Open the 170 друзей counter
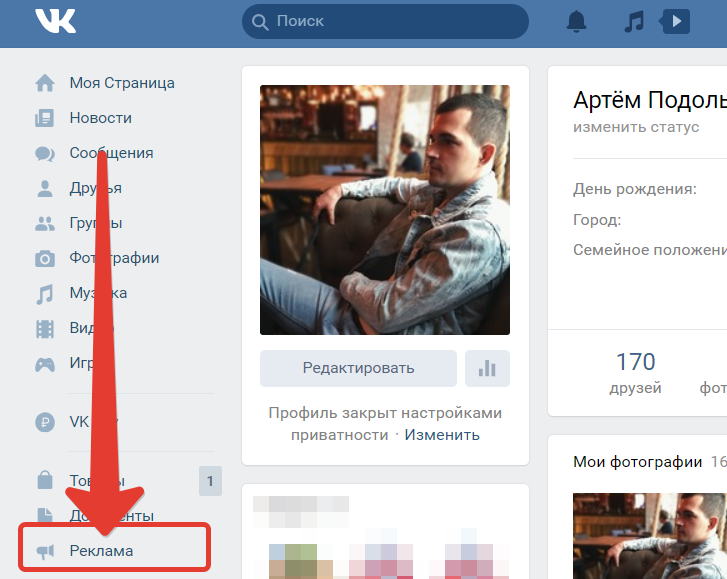 click(635, 373)
